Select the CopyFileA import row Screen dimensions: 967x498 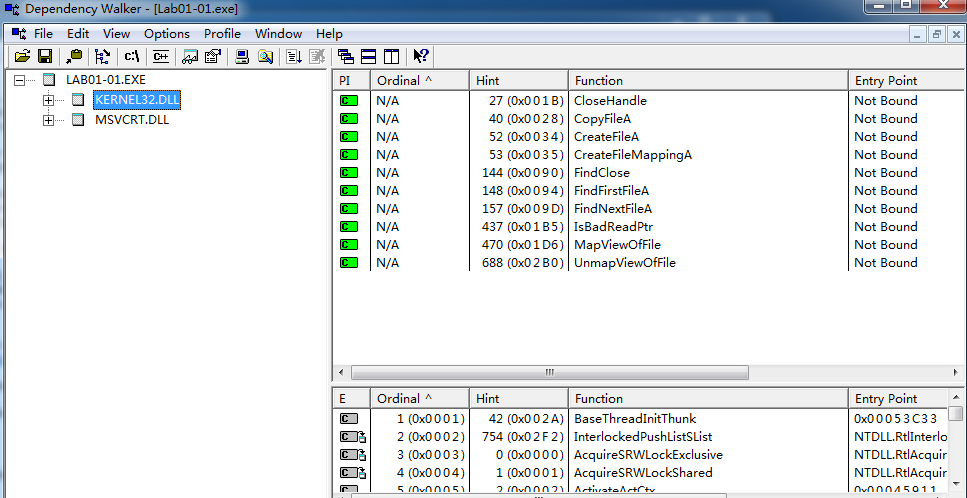(649, 118)
